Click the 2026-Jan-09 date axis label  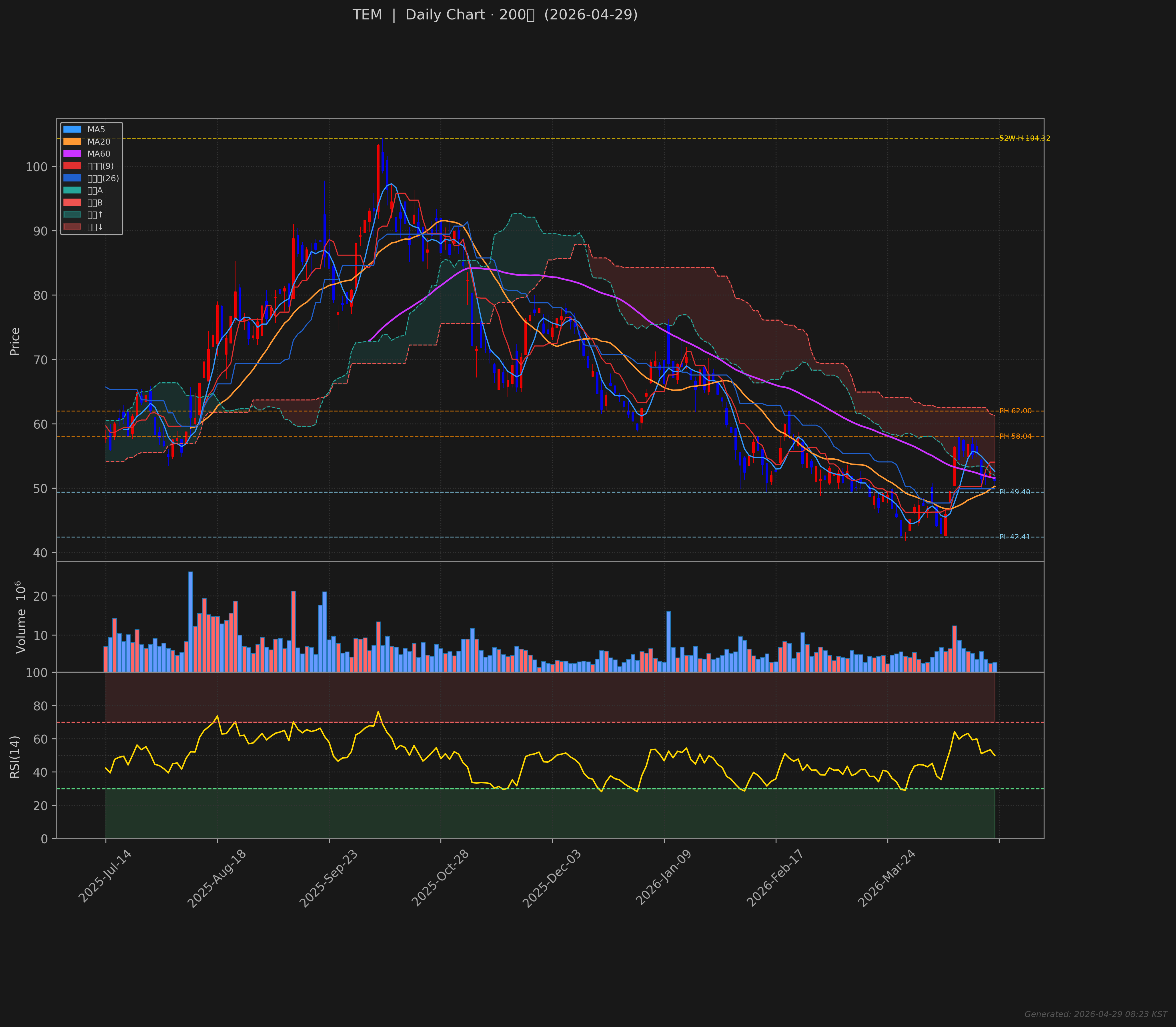tap(664, 878)
